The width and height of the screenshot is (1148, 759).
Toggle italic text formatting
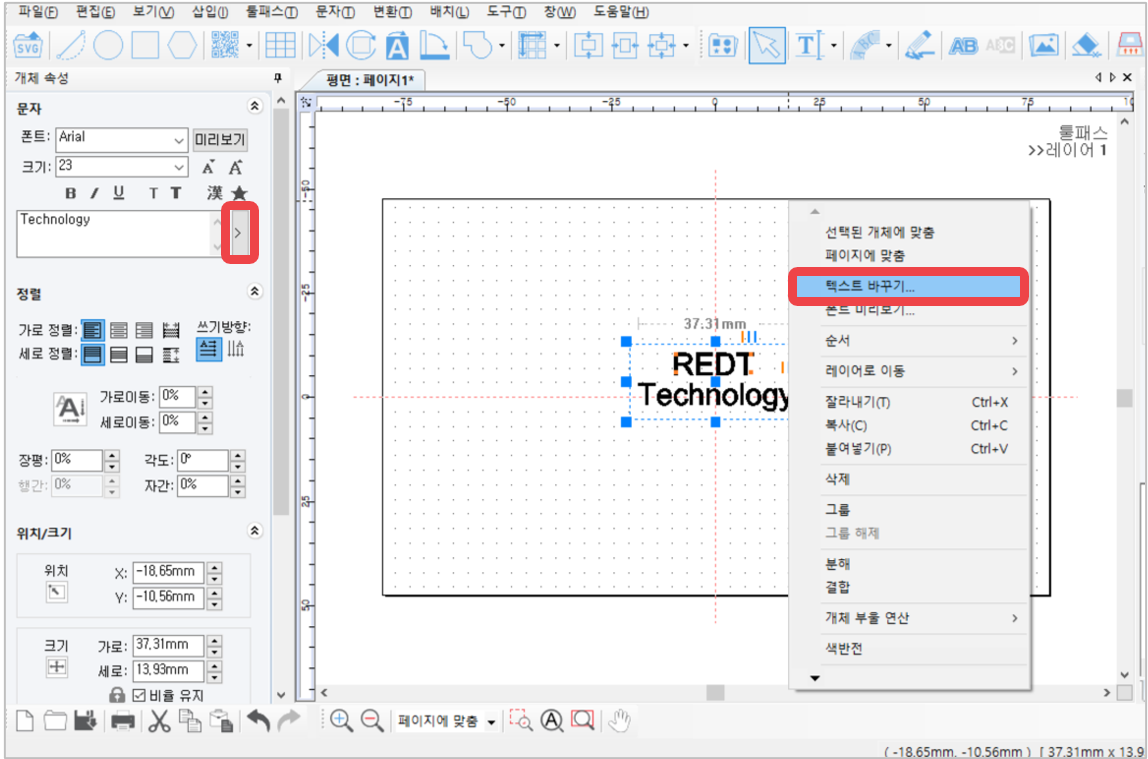click(94, 193)
